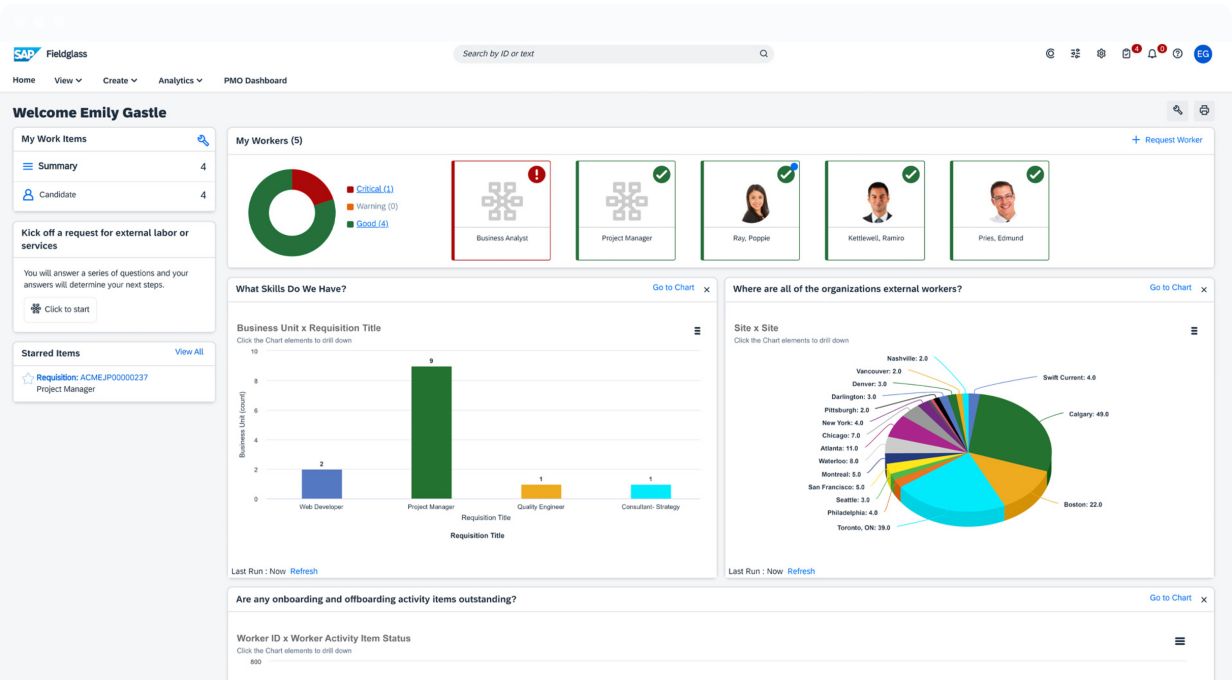1232x680 pixels.
Task: Click the My Work Items wrench icon
Action: [x=203, y=140]
